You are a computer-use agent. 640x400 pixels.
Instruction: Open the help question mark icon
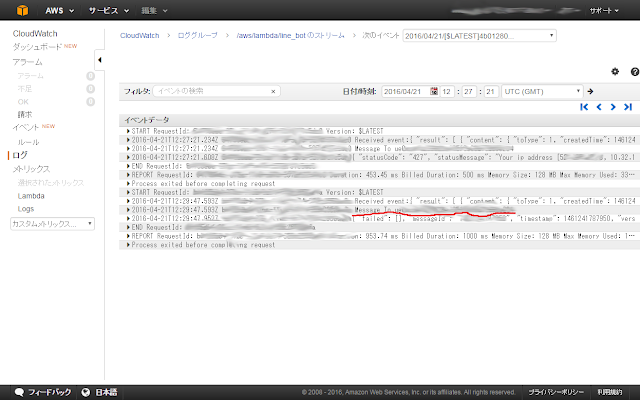click(635, 72)
